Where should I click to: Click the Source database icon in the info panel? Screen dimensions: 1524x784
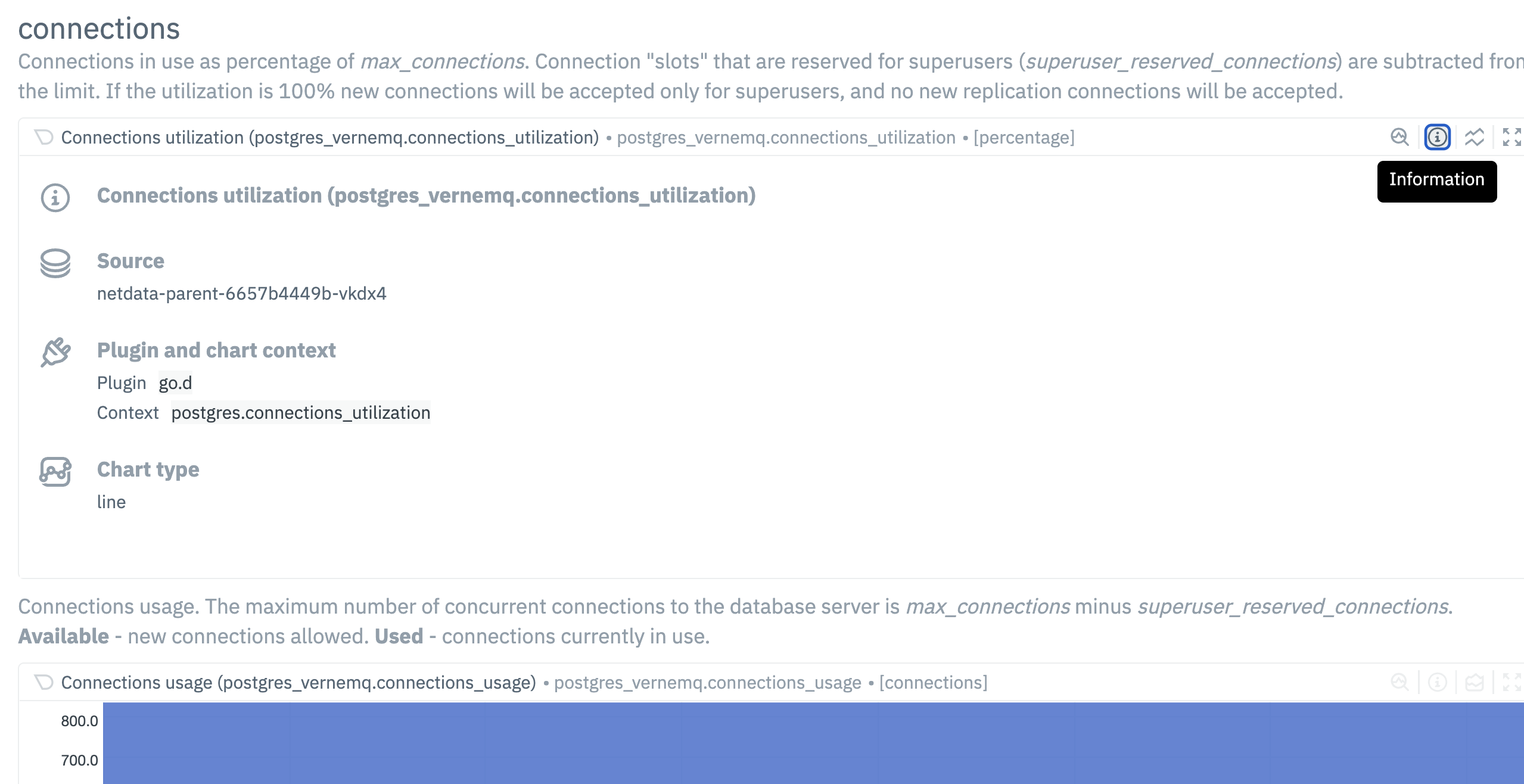coord(54,264)
